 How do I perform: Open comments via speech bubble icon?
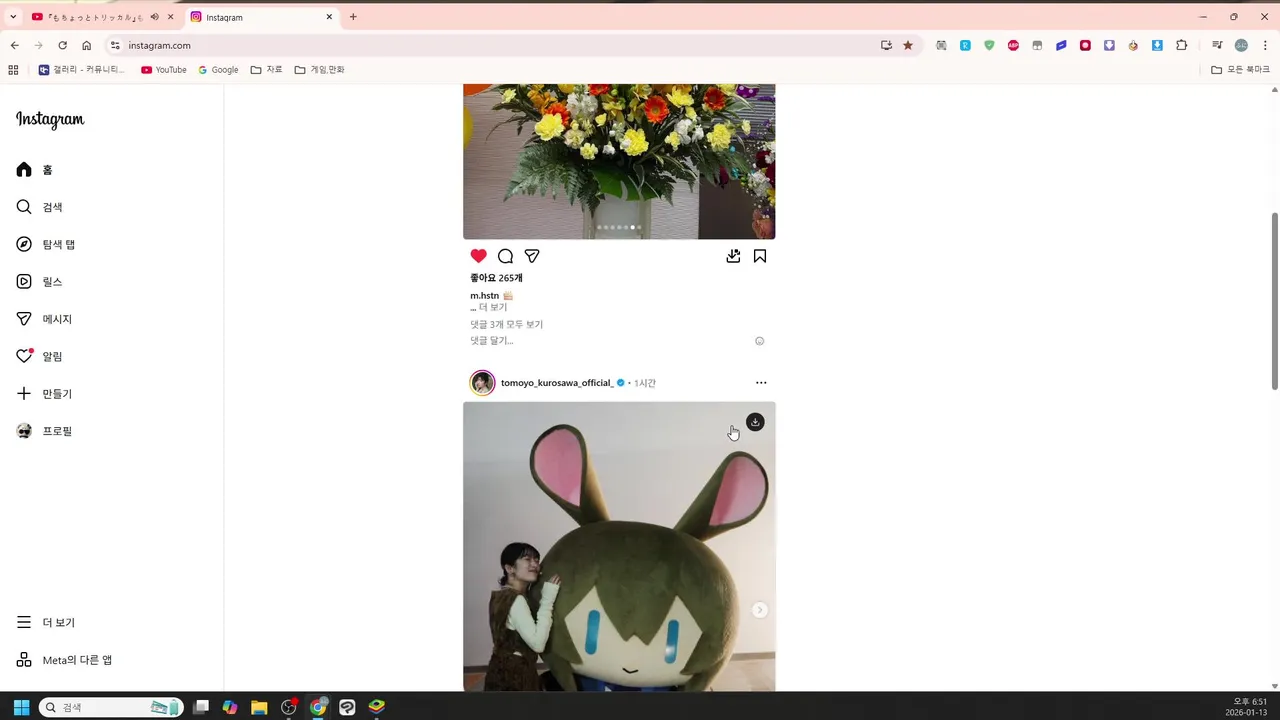point(505,256)
